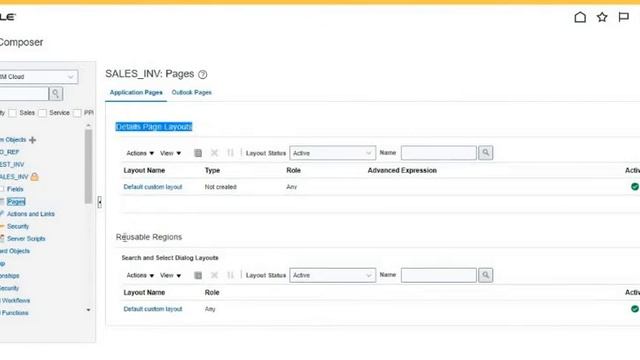The image size is (640, 360).
Task: Click the duplicate icon in Search and Select toolbar
Action: click(198, 276)
